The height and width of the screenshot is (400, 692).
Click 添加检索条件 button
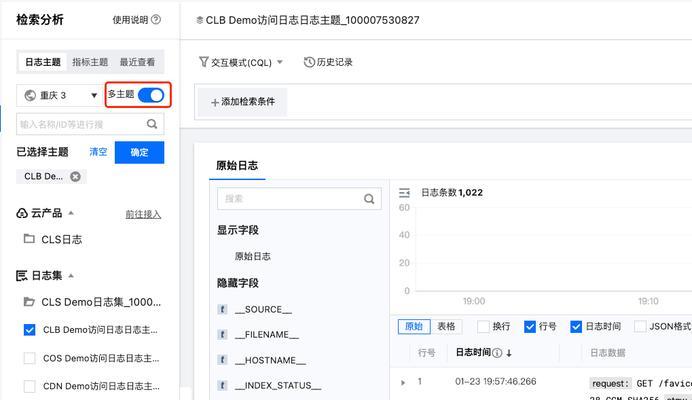[x=242, y=102]
